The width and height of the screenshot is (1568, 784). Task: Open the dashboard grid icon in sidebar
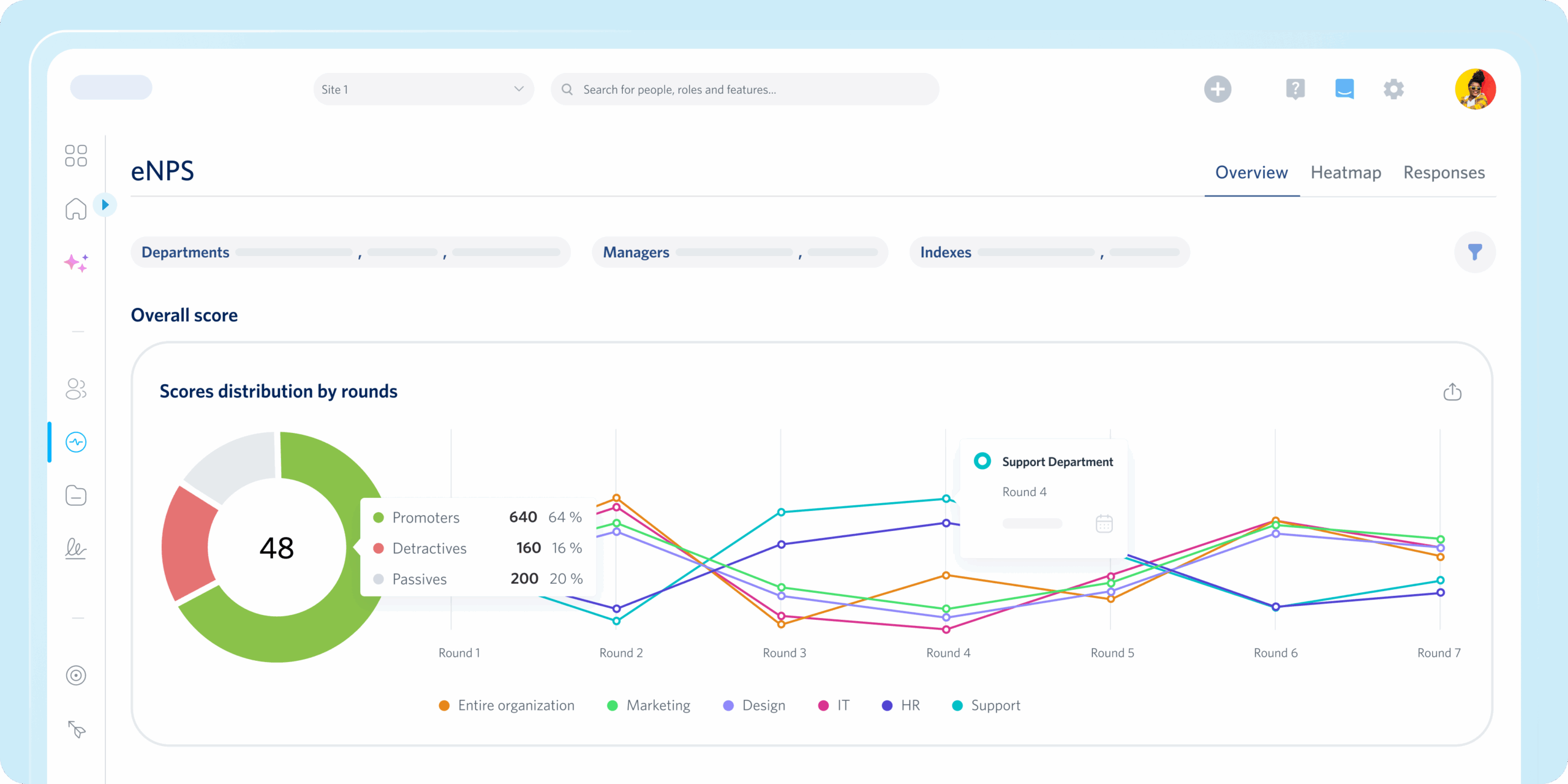(x=76, y=156)
